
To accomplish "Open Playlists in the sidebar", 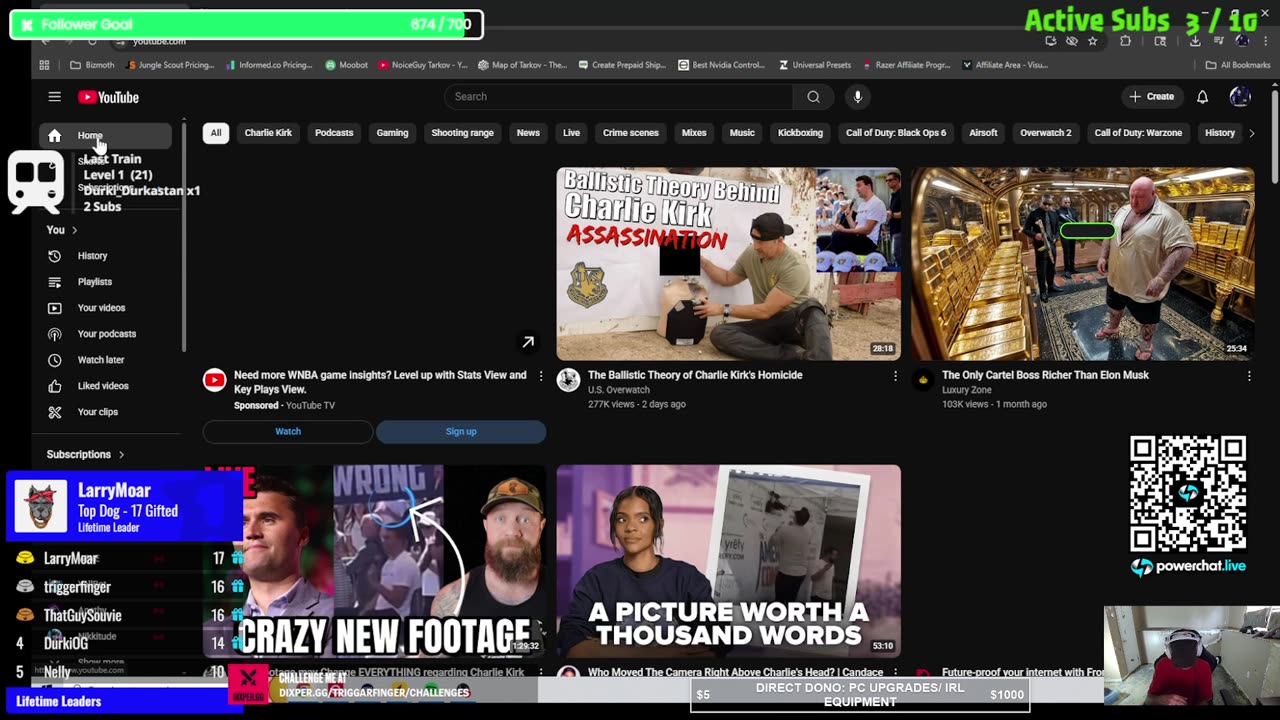I will coord(106,282).
